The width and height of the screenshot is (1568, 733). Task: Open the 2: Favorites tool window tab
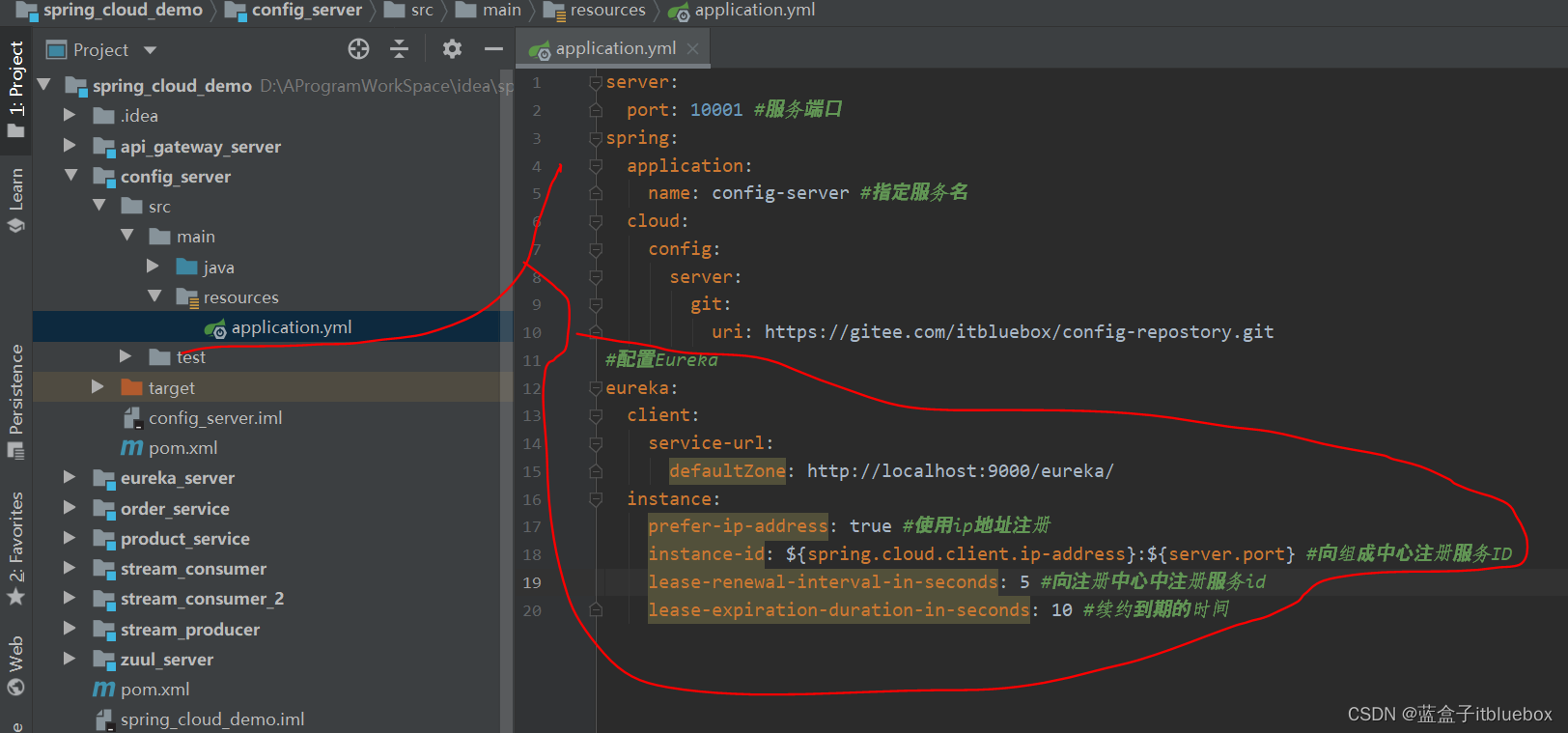tap(16, 548)
